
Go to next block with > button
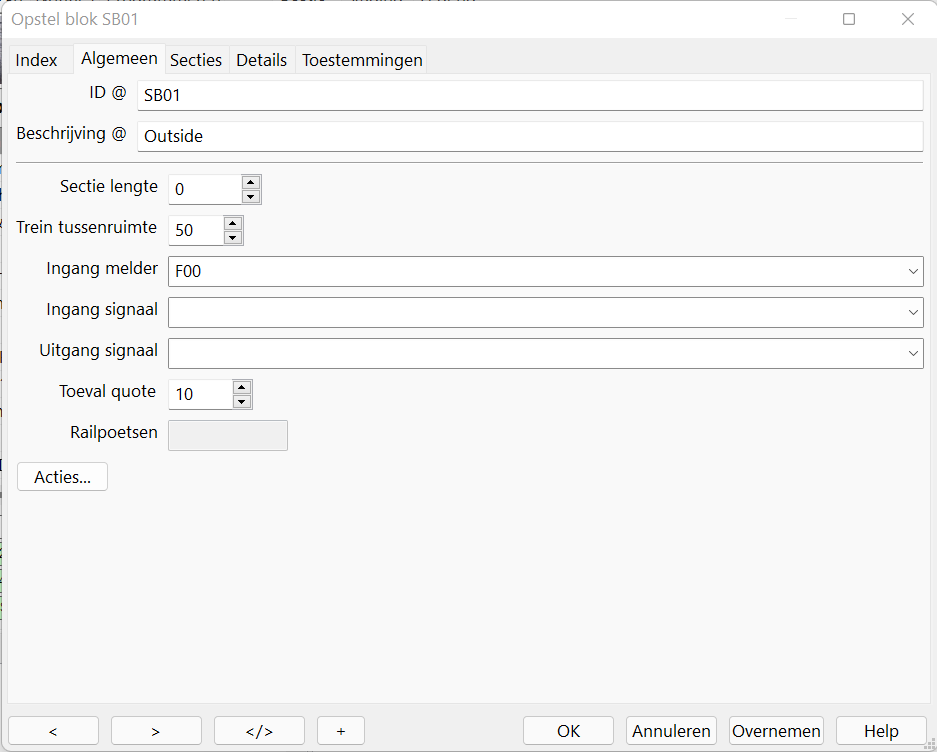[156, 731]
